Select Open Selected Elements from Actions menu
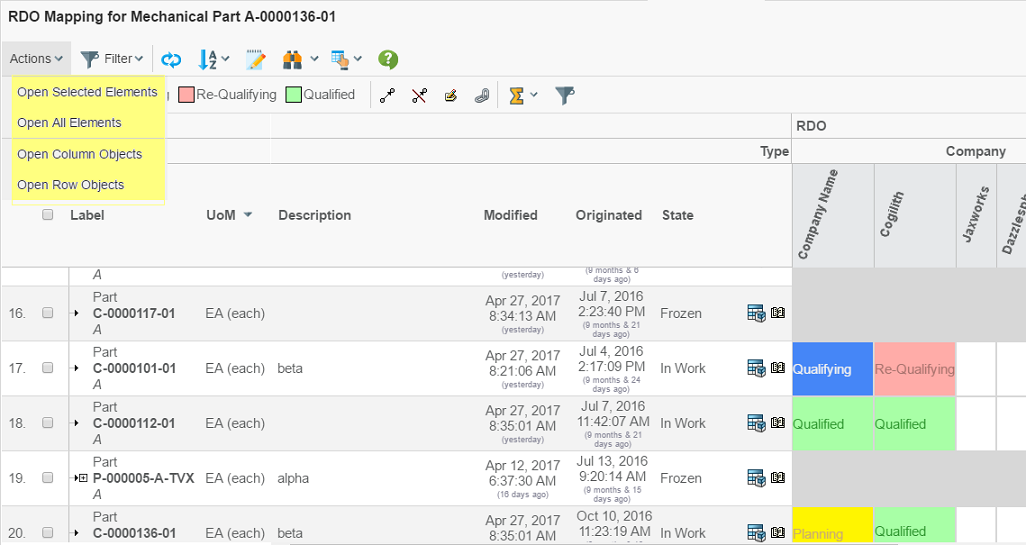Viewport: 1026px width, 545px height. click(x=87, y=92)
